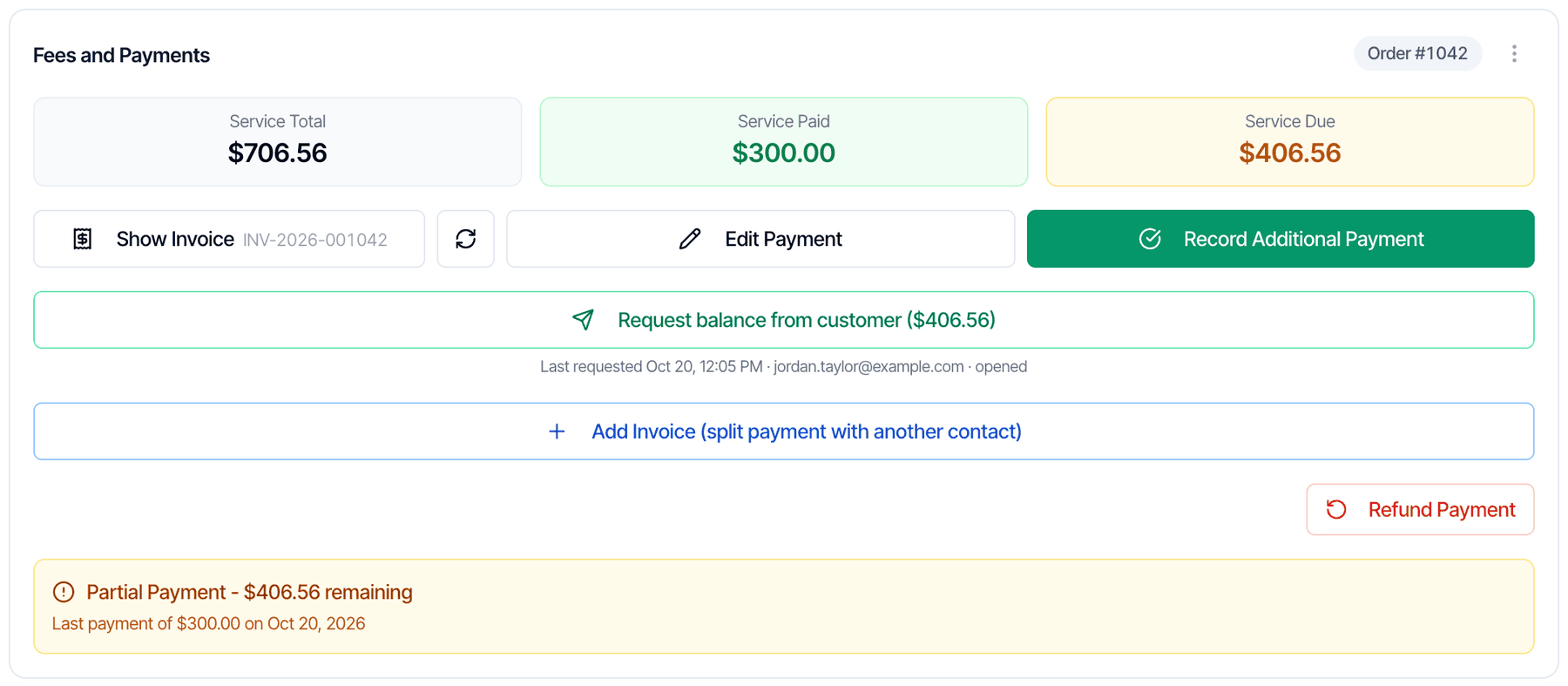Select the Service Total $706.56 card
The height and width of the screenshot is (686, 1568).
pos(278,141)
